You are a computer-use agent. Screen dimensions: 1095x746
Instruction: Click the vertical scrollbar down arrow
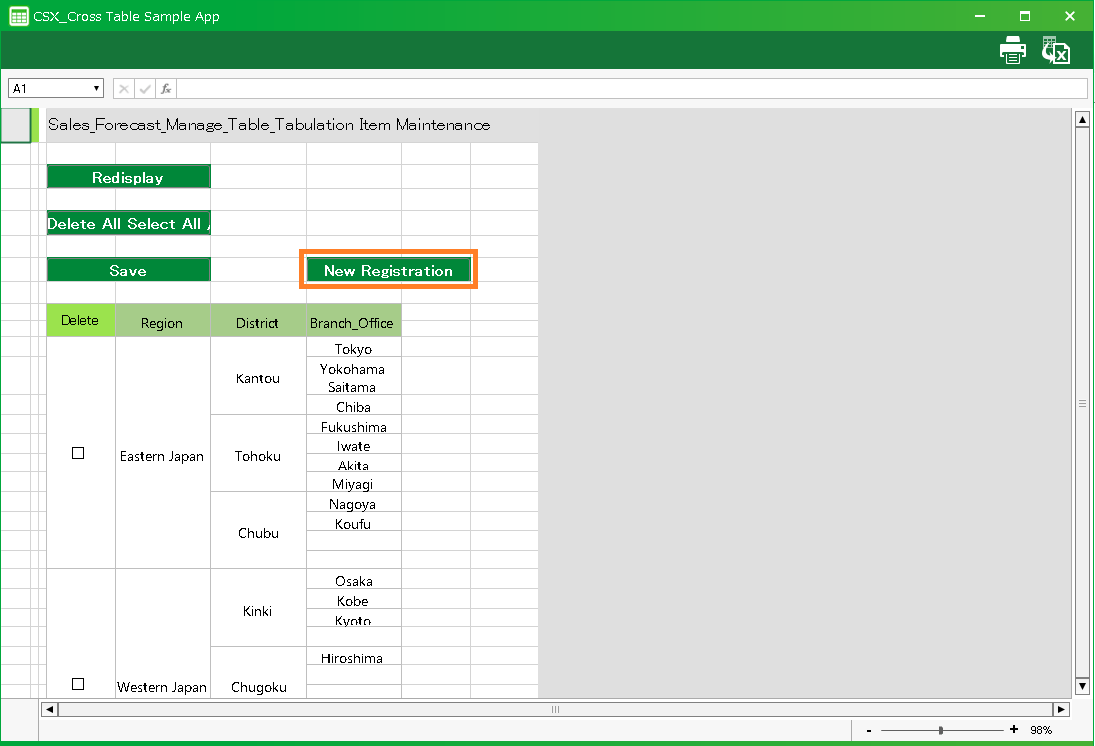tap(1081, 686)
